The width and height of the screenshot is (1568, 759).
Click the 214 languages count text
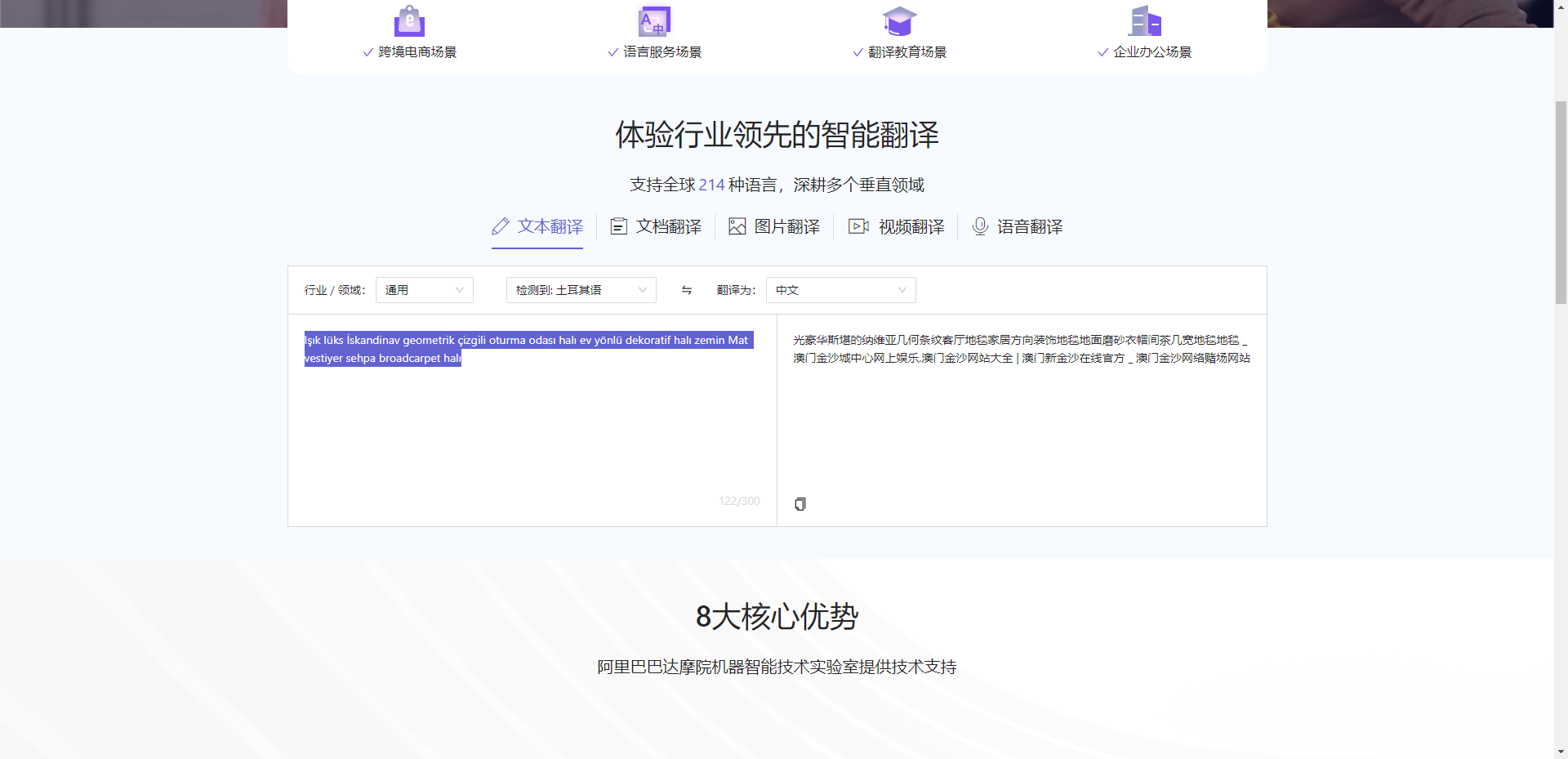click(x=711, y=185)
